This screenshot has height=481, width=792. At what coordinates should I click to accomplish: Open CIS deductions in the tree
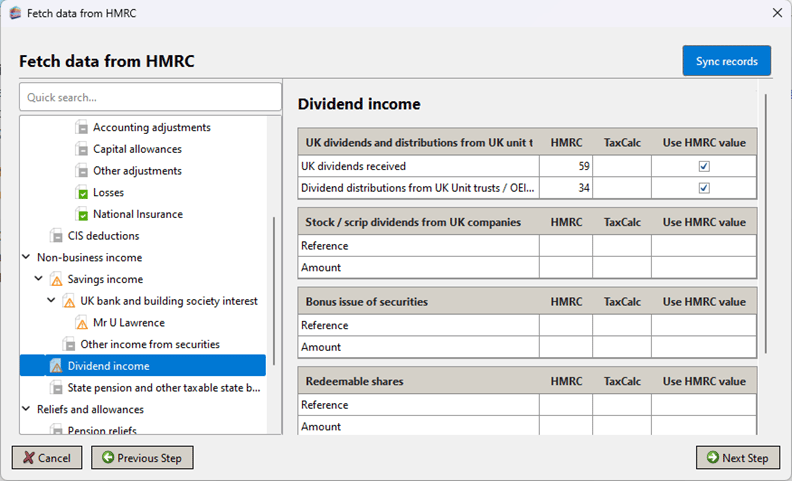click(103, 236)
